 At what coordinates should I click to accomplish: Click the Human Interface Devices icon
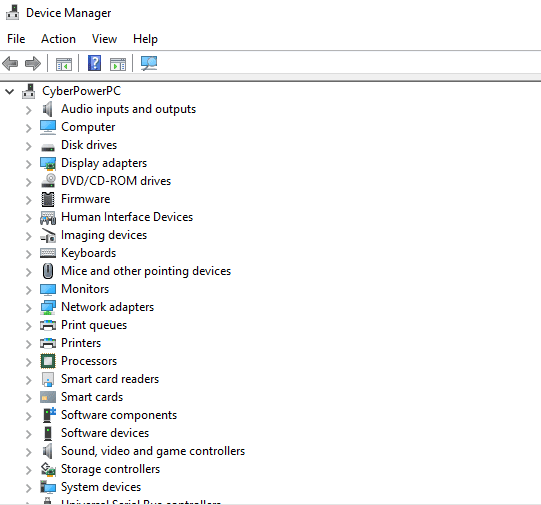[48, 218]
